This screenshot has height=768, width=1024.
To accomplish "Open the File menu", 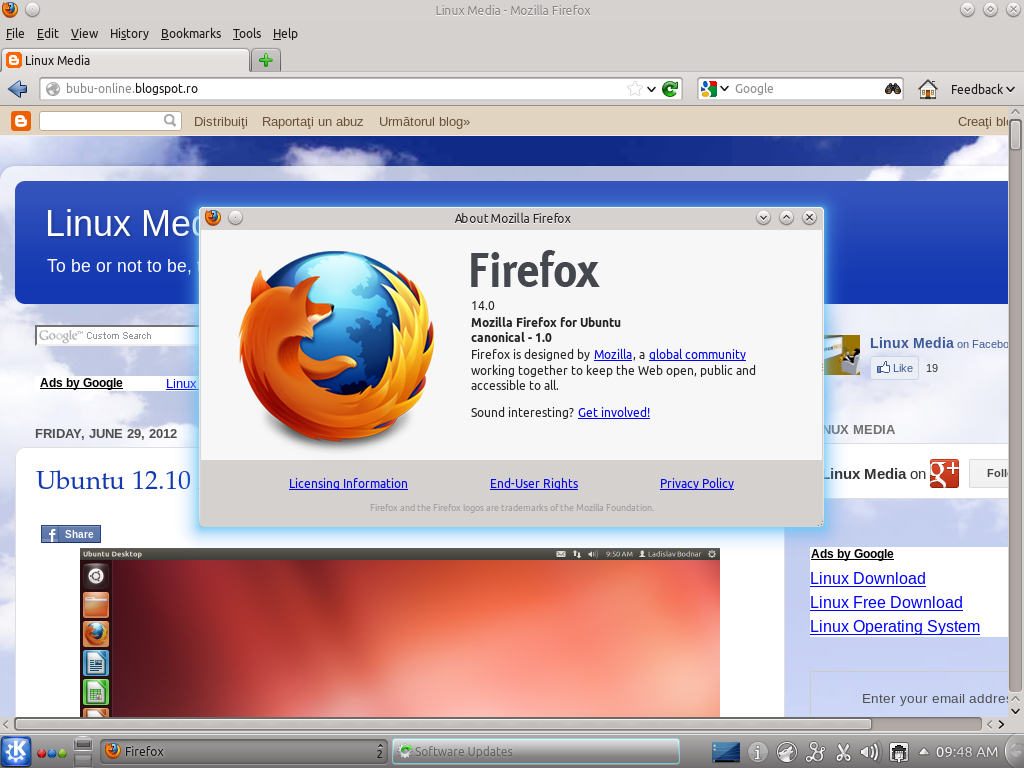I will click(x=15, y=33).
